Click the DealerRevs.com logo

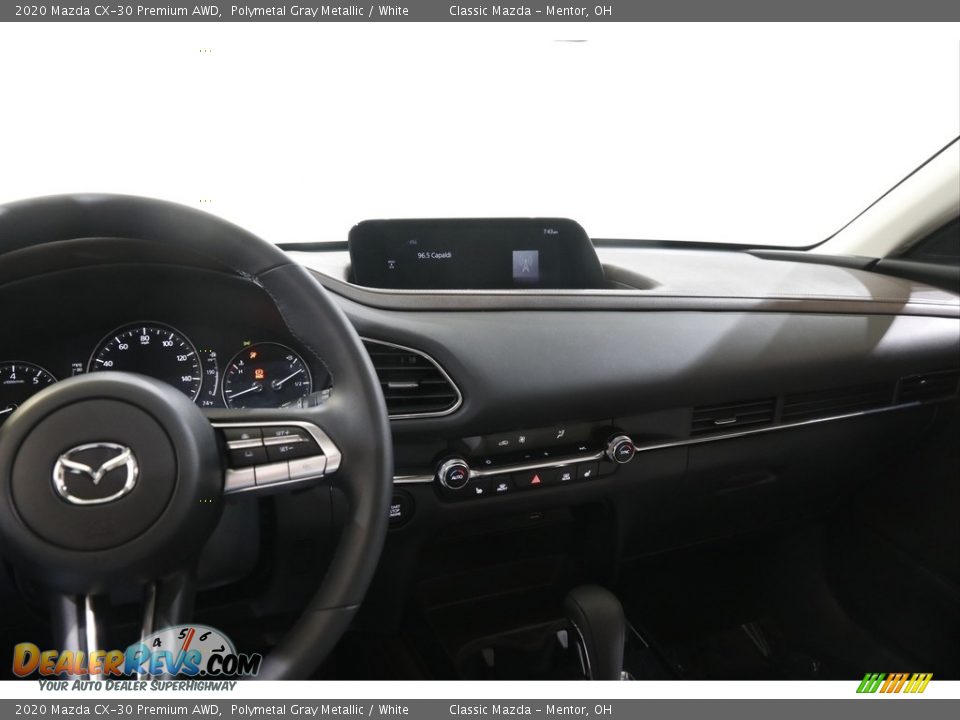pyautogui.click(x=136, y=660)
